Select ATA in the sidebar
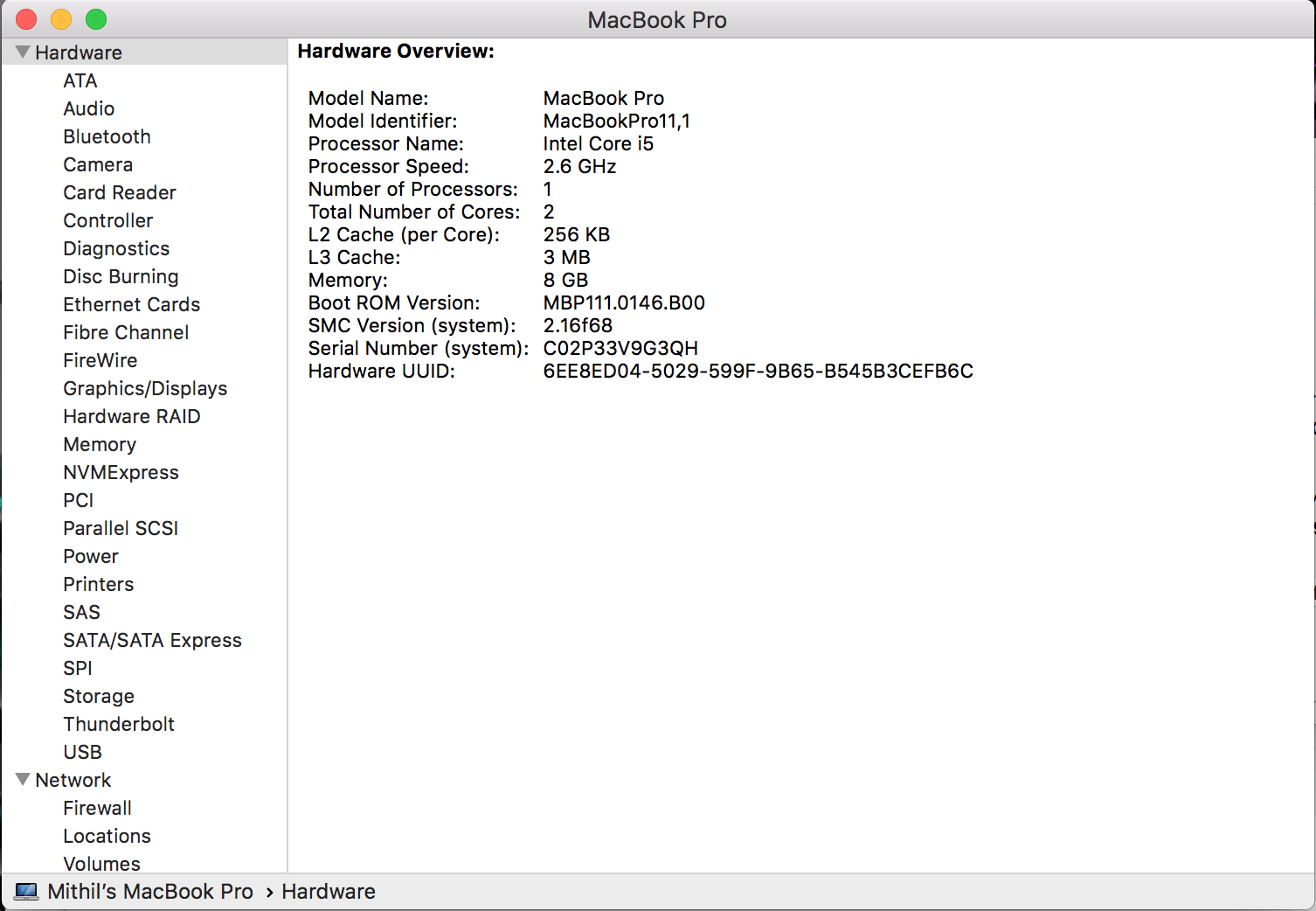Image resolution: width=1316 pixels, height=911 pixels. 80,80
